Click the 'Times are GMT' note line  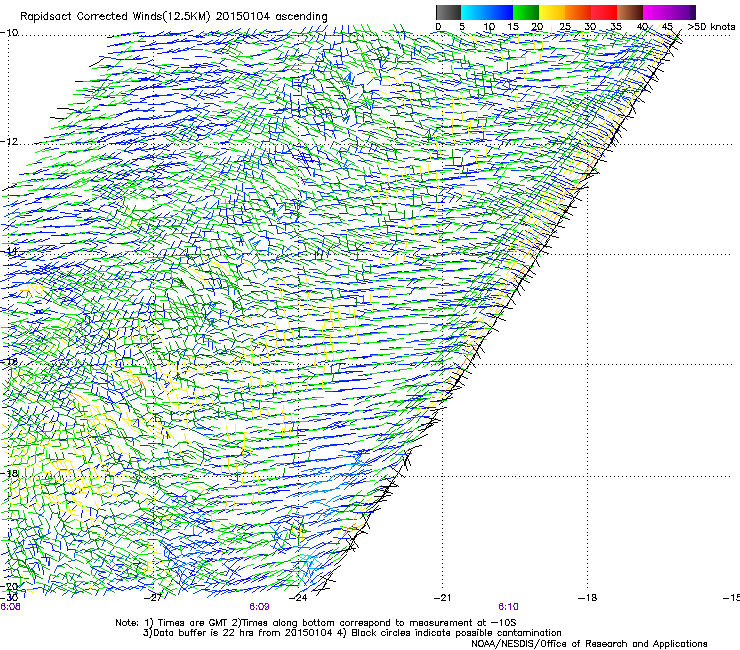[x=316, y=623]
